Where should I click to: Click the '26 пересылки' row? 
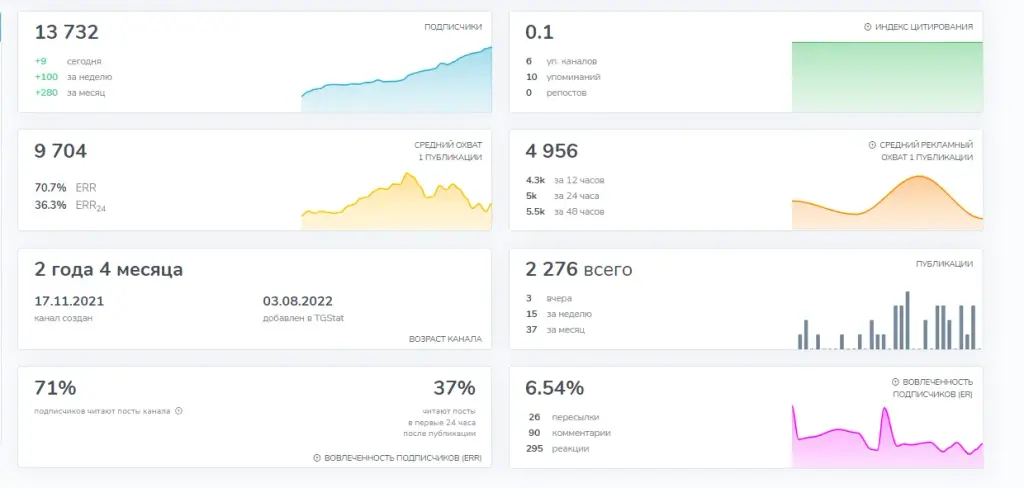click(x=562, y=417)
